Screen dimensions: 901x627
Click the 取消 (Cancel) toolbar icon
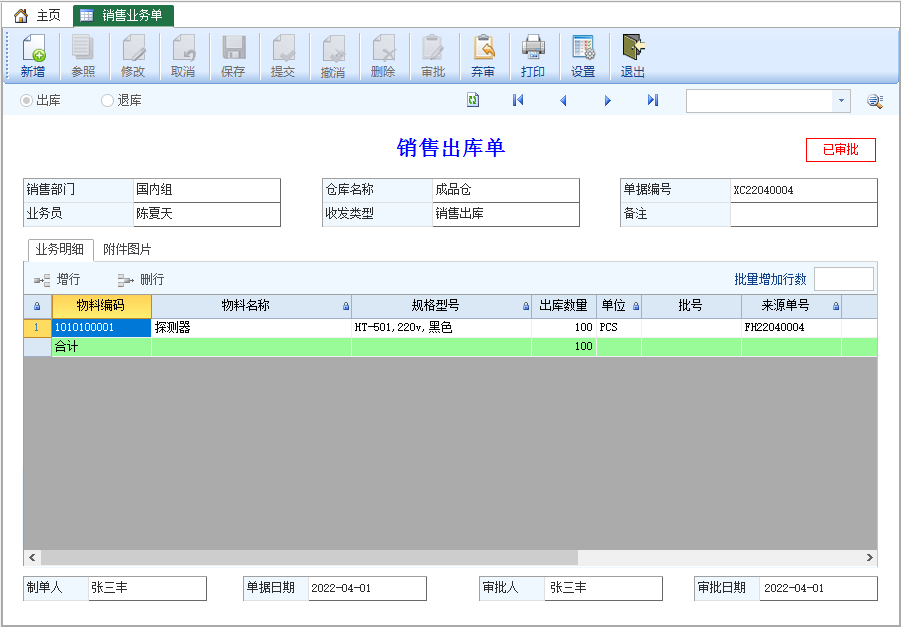tap(183, 48)
